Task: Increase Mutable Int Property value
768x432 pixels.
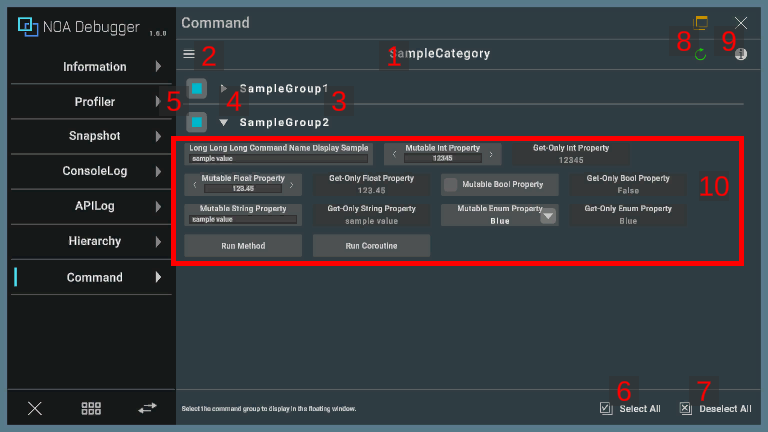Action: pyautogui.click(x=491, y=155)
